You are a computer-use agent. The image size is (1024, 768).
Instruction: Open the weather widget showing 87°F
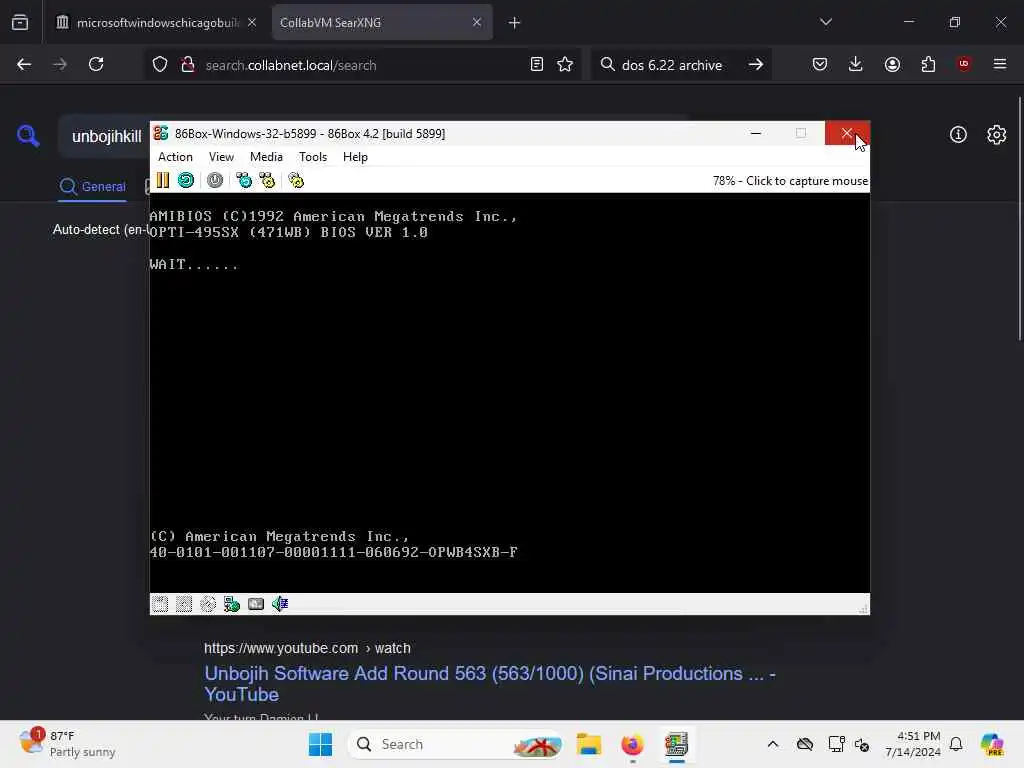click(x=67, y=744)
